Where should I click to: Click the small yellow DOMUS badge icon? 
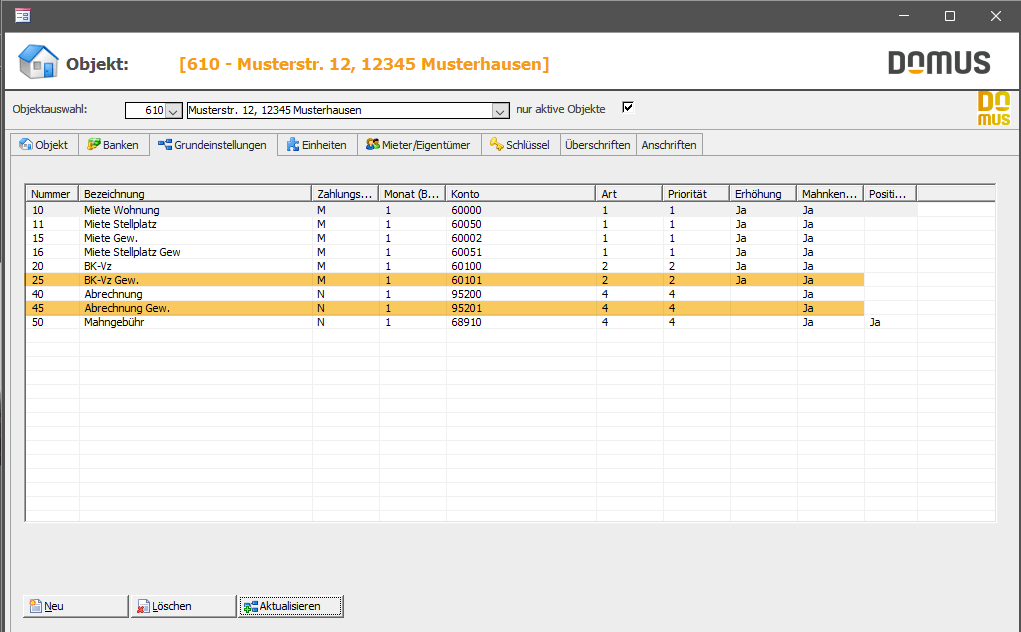click(994, 108)
